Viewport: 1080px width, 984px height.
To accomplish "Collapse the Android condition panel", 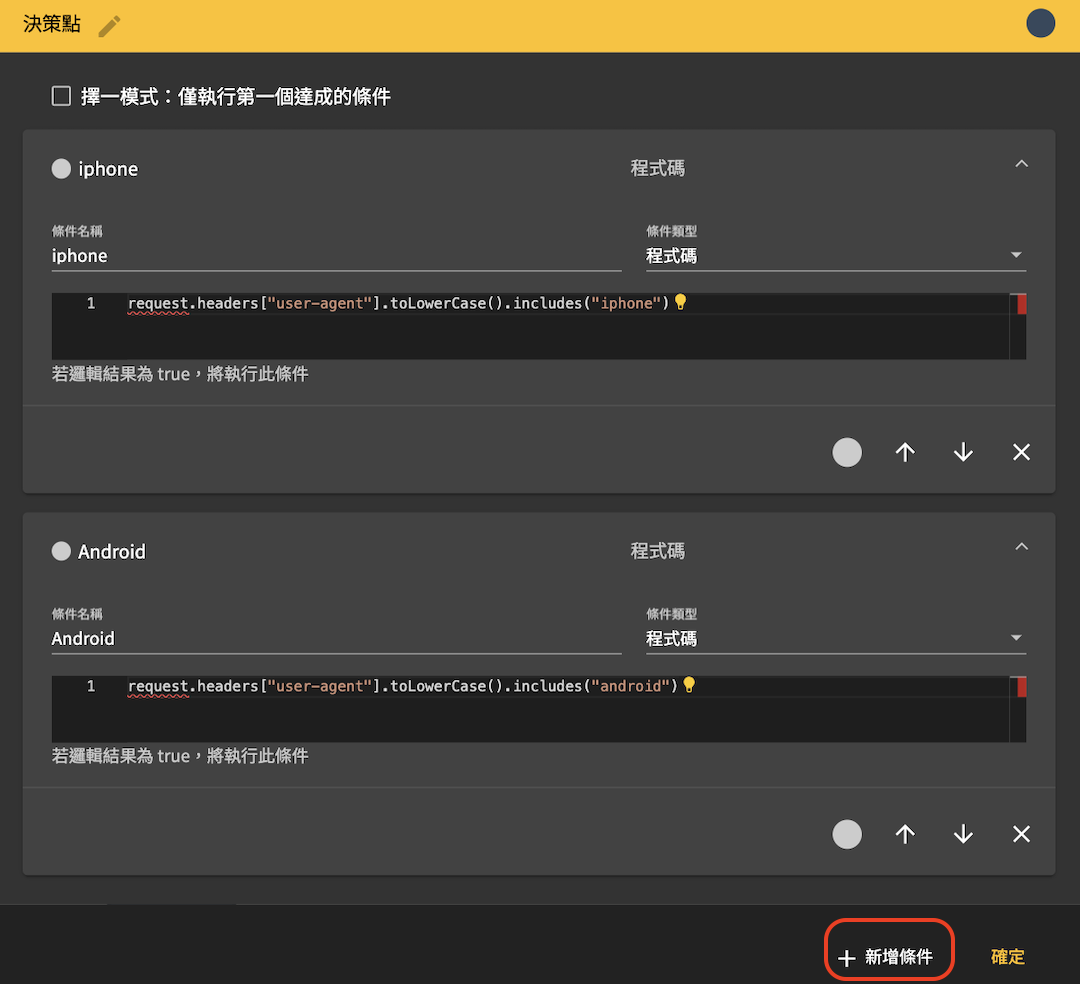I will pyautogui.click(x=1021, y=547).
